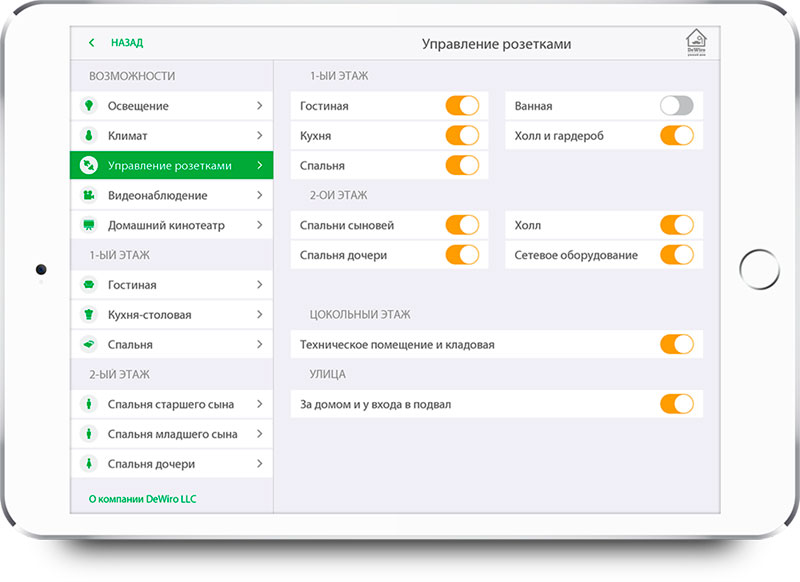Click the DeWiro house logo icon
The image size is (800, 582).
click(696, 42)
